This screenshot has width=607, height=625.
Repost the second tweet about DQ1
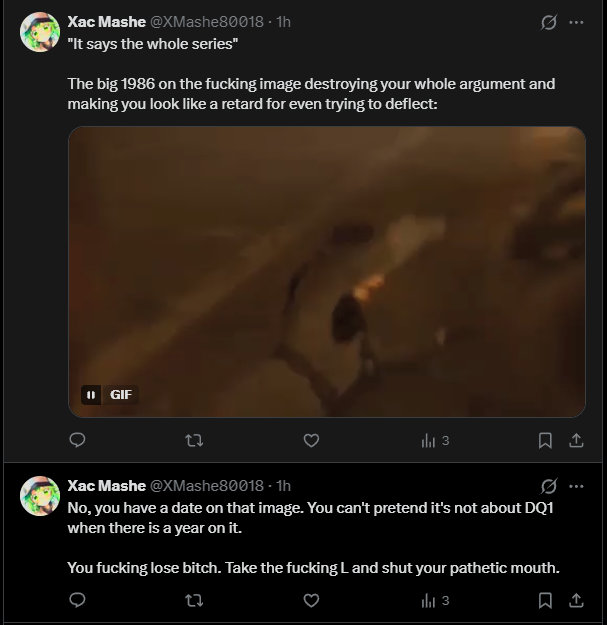194,600
